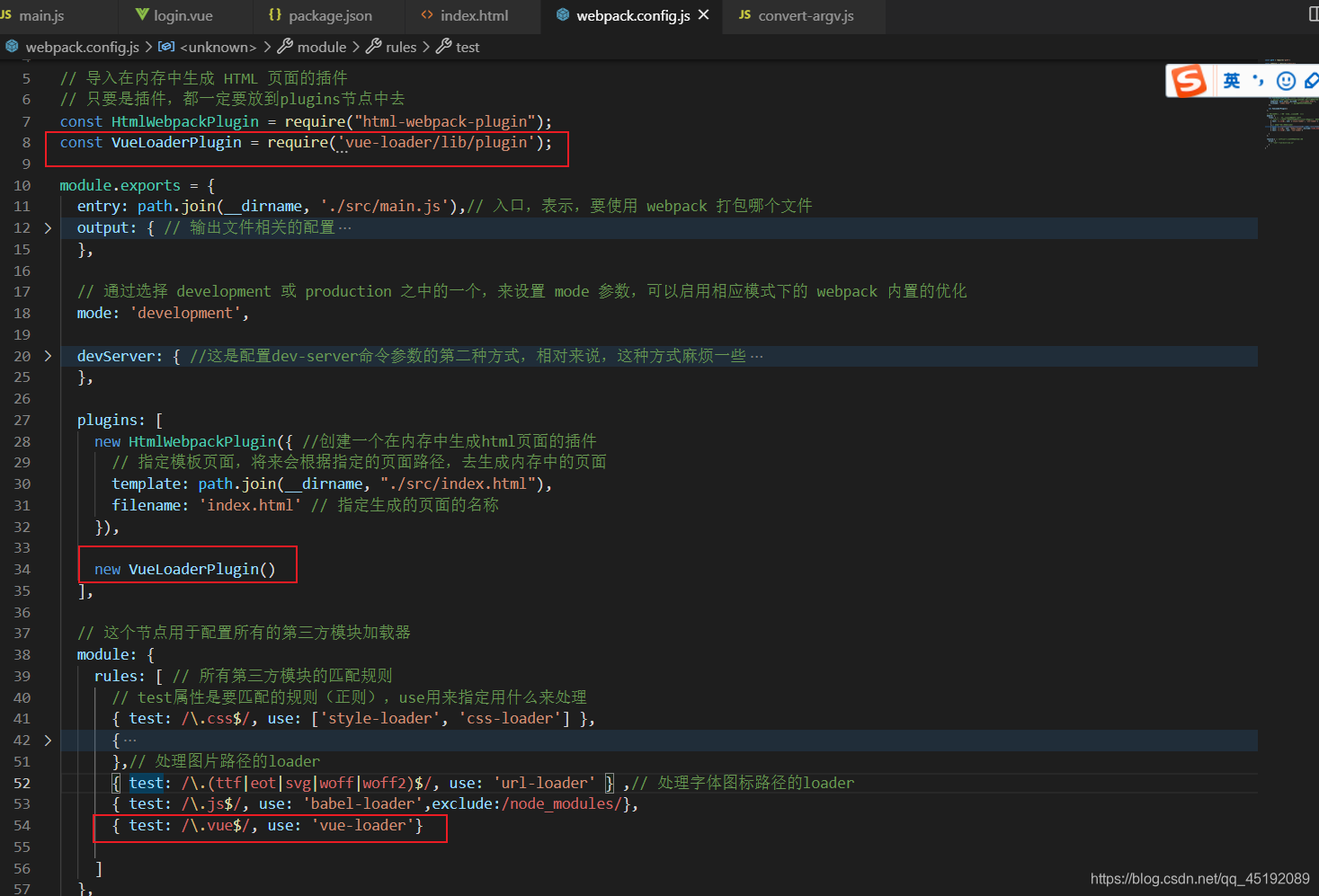The image size is (1319, 896).
Task: Click the code minimap preview
Action: pyautogui.click(x=1290, y=103)
